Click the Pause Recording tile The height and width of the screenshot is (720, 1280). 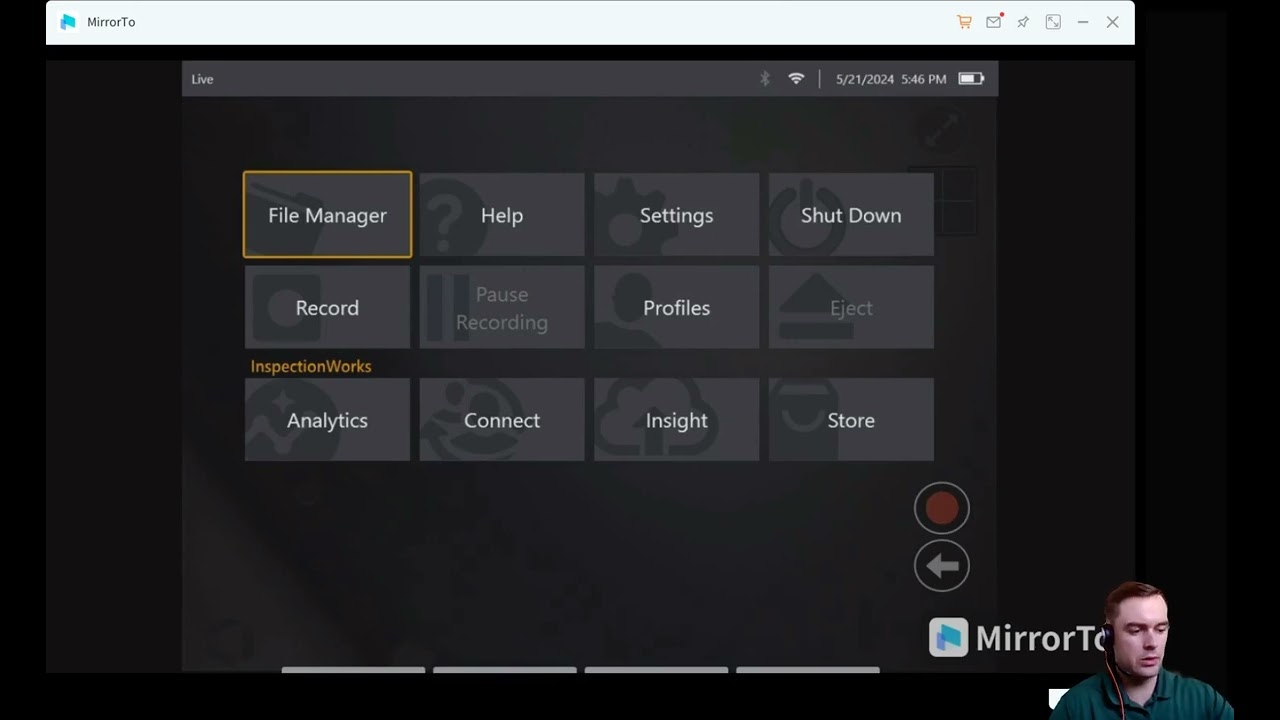(x=502, y=307)
